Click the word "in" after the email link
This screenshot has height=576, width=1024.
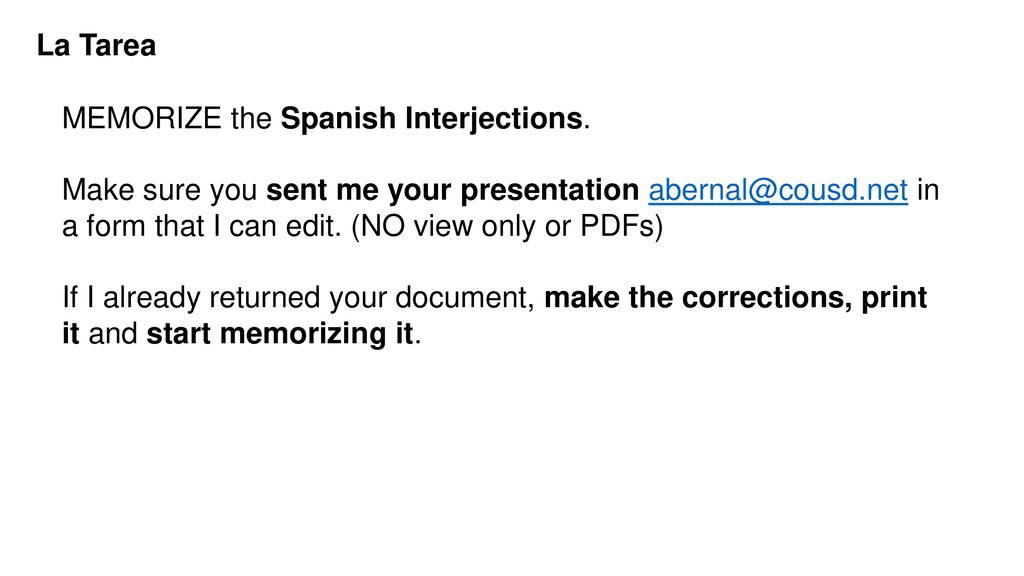click(x=928, y=190)
